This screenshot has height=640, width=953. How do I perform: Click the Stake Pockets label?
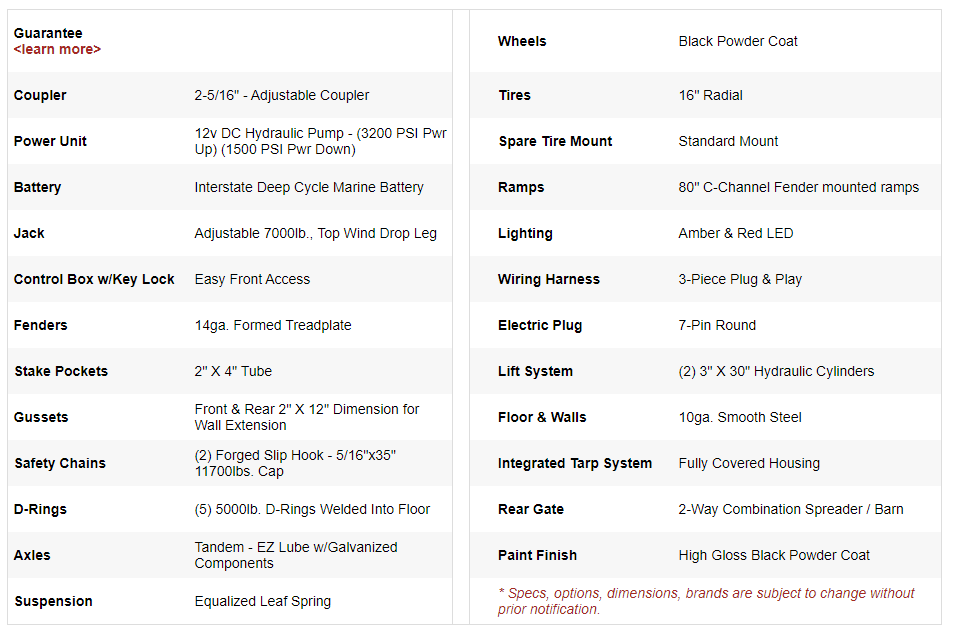tap(61, 371)
